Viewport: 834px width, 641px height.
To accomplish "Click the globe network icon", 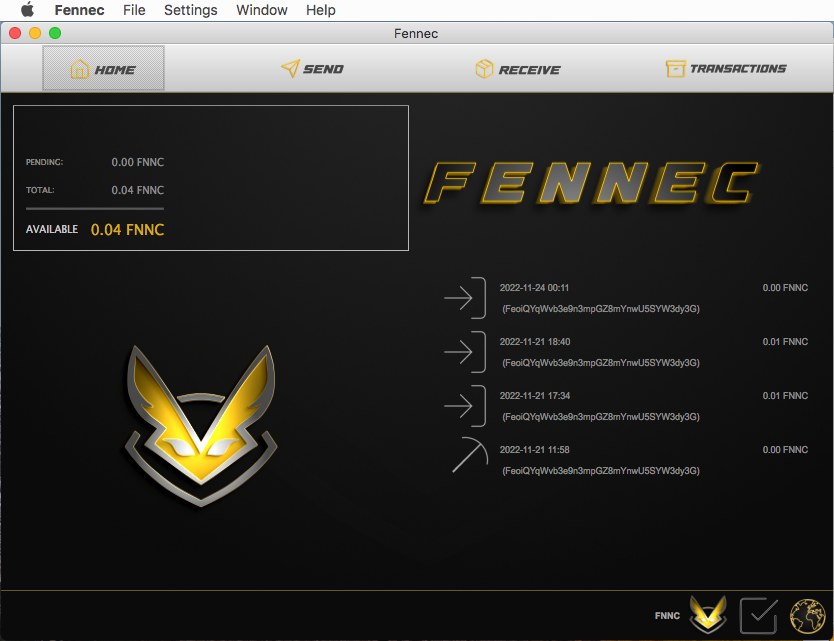I will [806, 615].
